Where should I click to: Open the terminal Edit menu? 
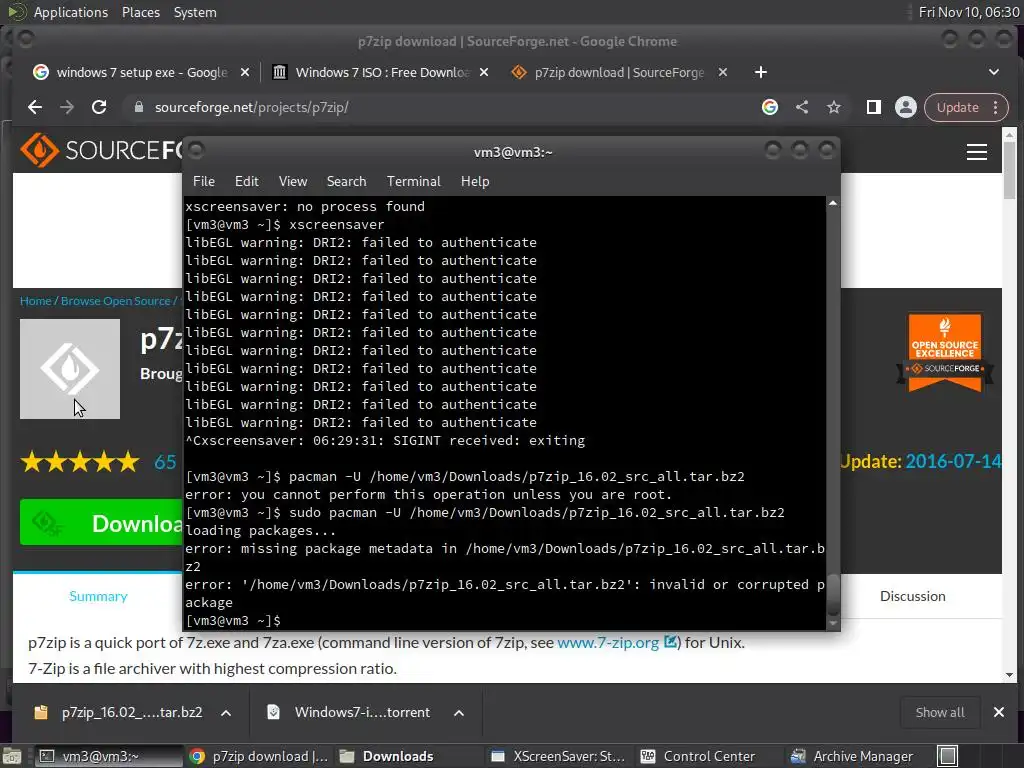(247, 182)
